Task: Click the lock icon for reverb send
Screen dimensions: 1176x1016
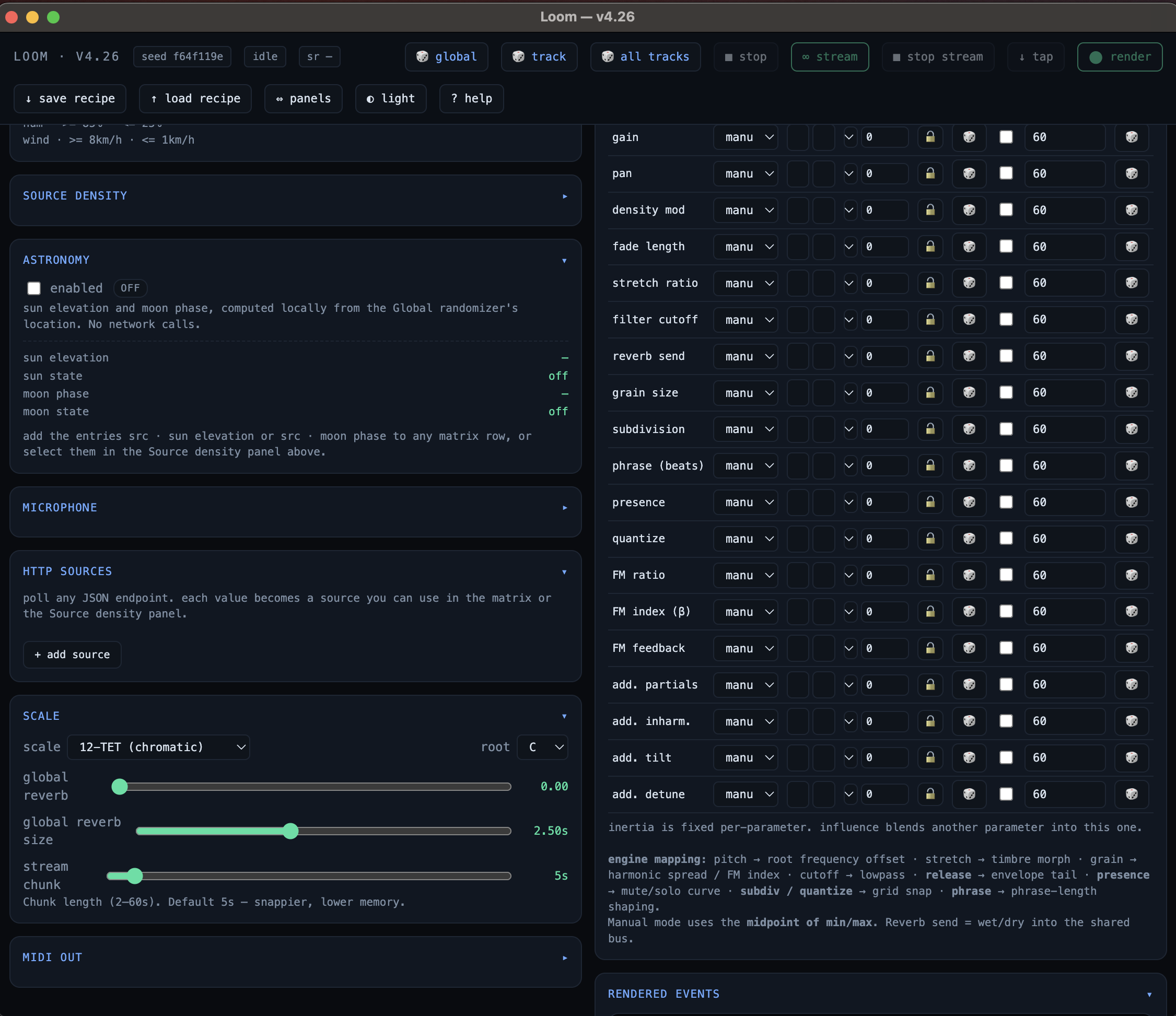Action: click(x=930, y=356)
